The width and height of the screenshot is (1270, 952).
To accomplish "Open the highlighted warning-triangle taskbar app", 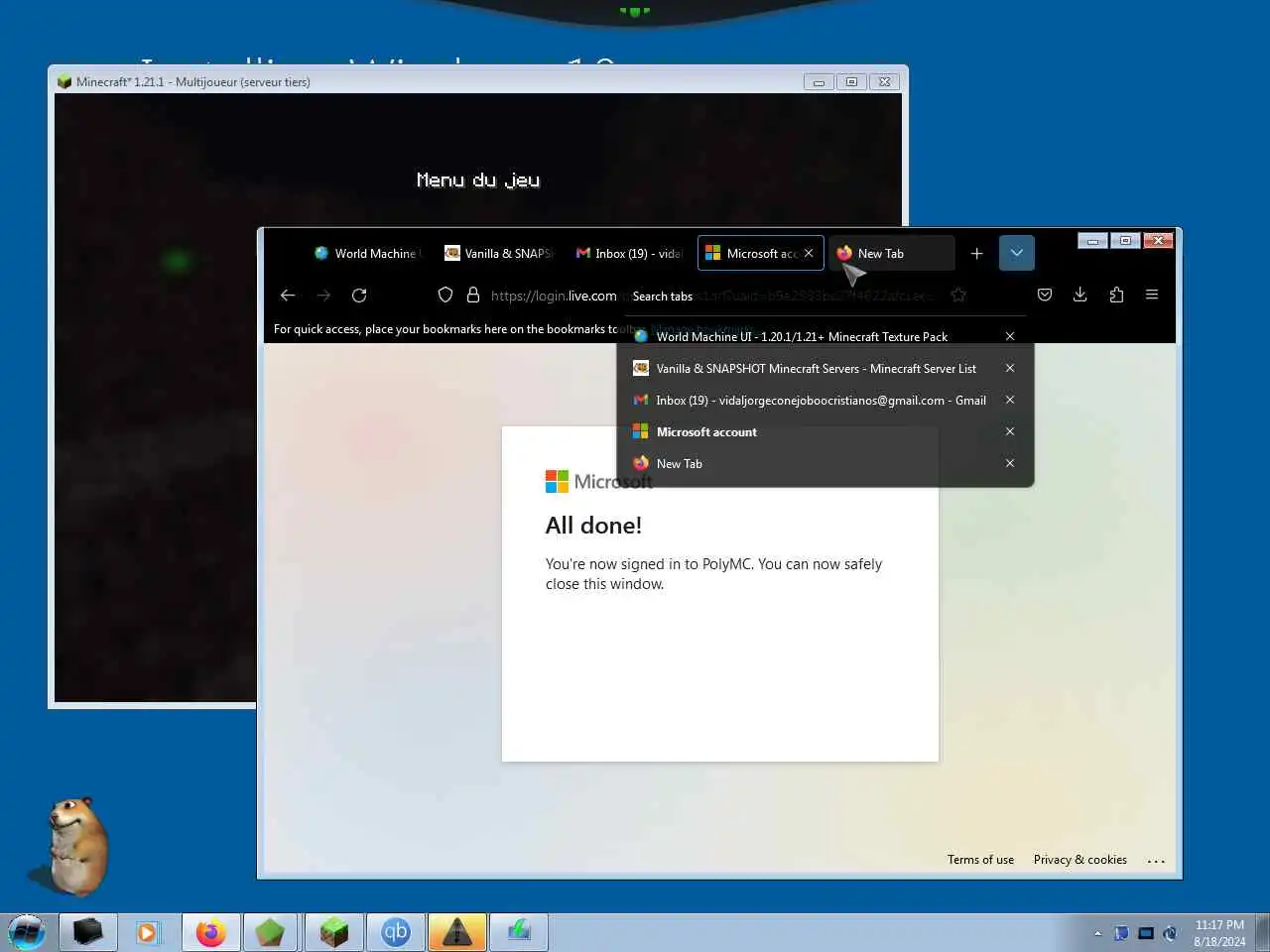I will click(x=456, y=932).
